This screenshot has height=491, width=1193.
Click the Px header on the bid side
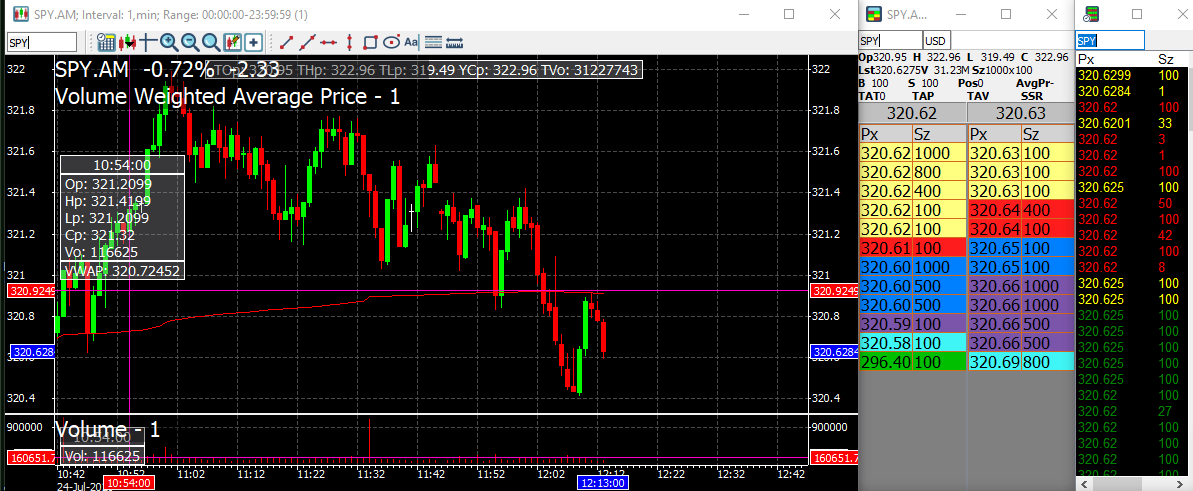(x=885, y=135)
